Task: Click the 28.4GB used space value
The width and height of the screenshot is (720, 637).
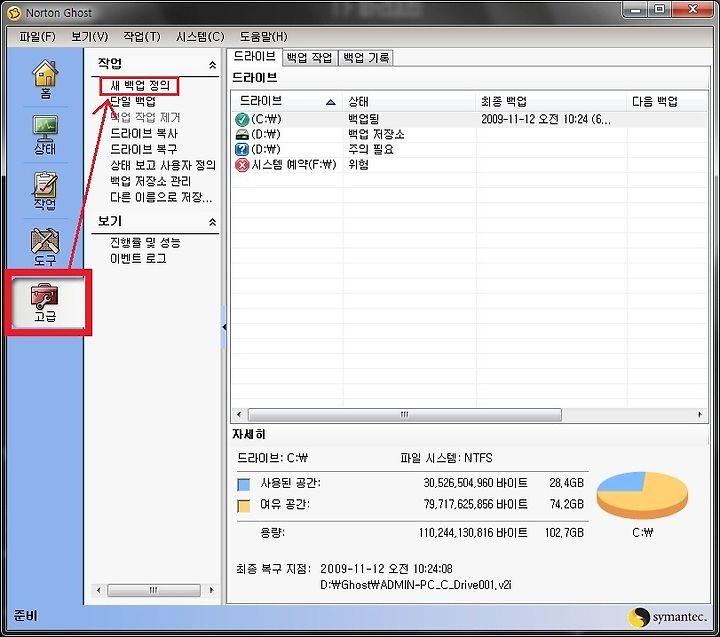Action: point(567,483)
